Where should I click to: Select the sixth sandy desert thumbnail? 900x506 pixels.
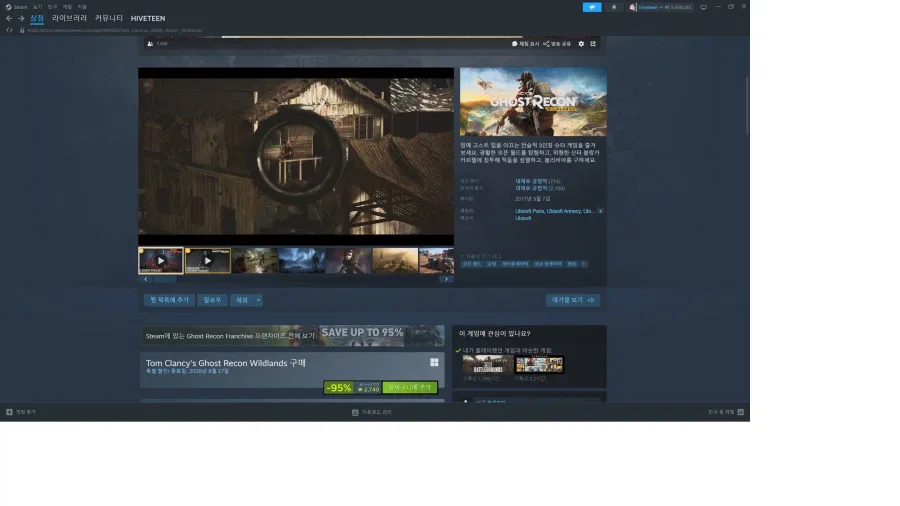(395, 260)
